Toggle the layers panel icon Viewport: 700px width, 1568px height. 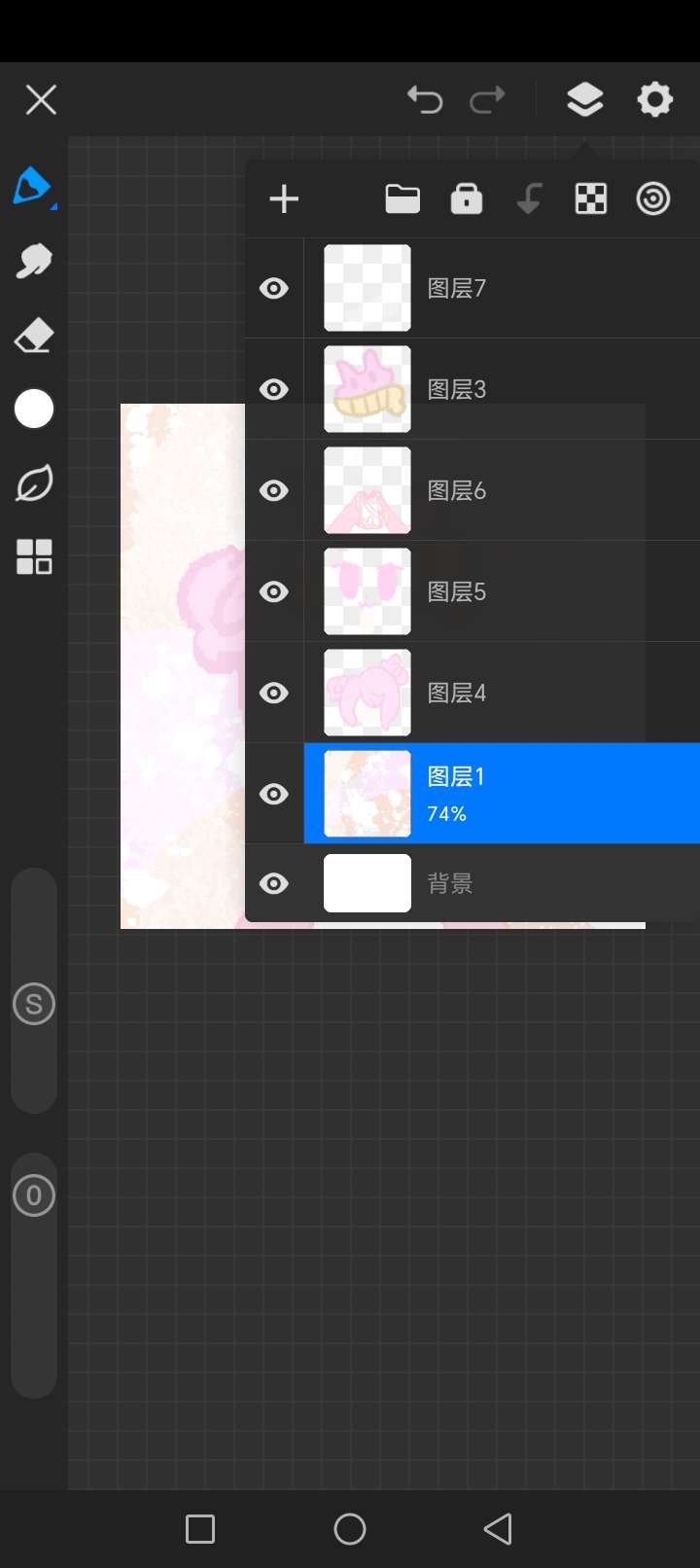pyautogui.click(x=584, y=99)
